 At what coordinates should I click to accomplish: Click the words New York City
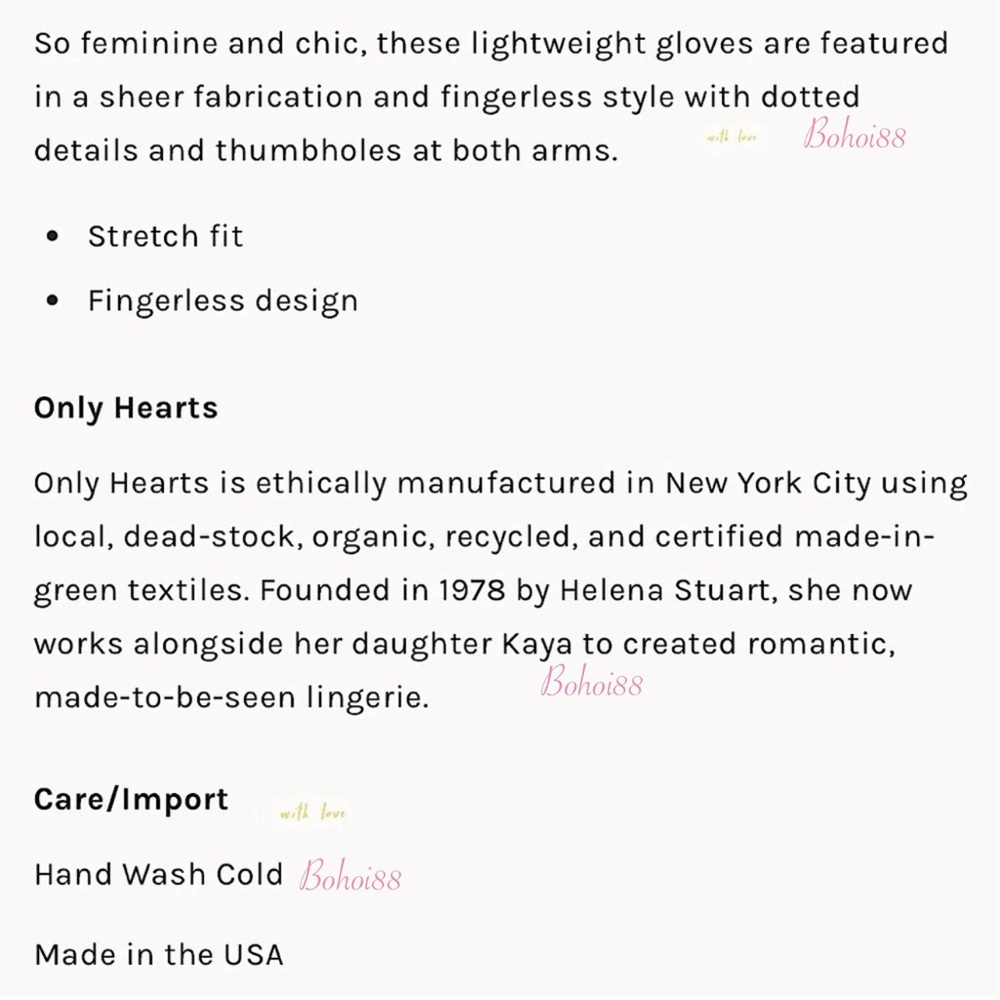pyautogui.click(x=767, y=483)
